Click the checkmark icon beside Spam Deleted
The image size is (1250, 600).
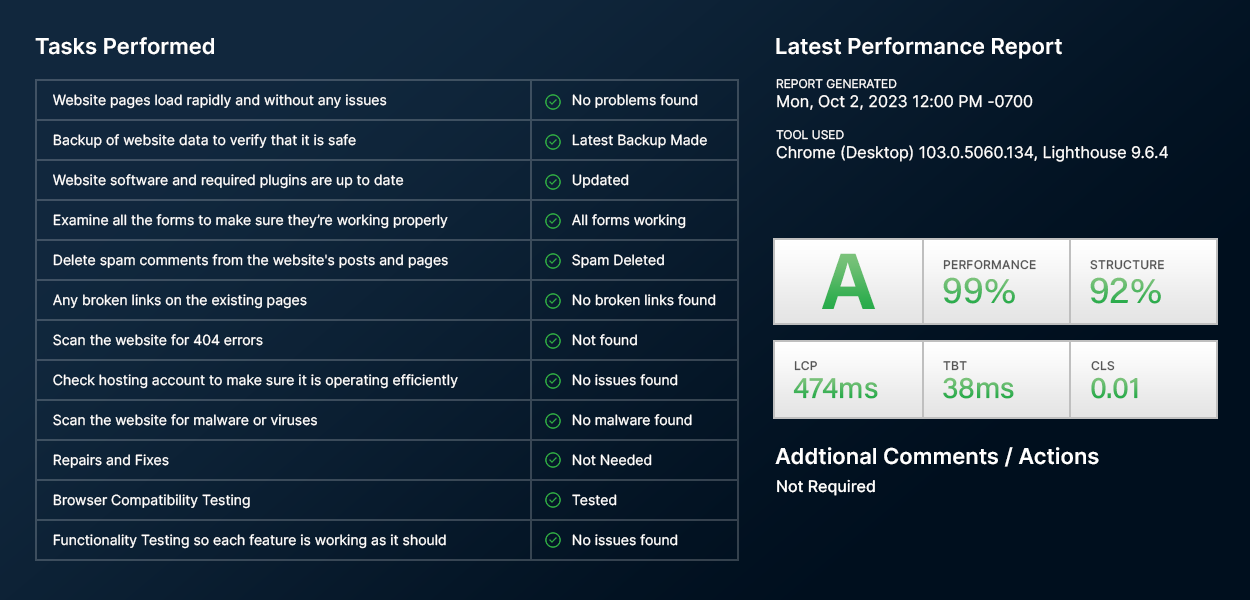(552, 261)
